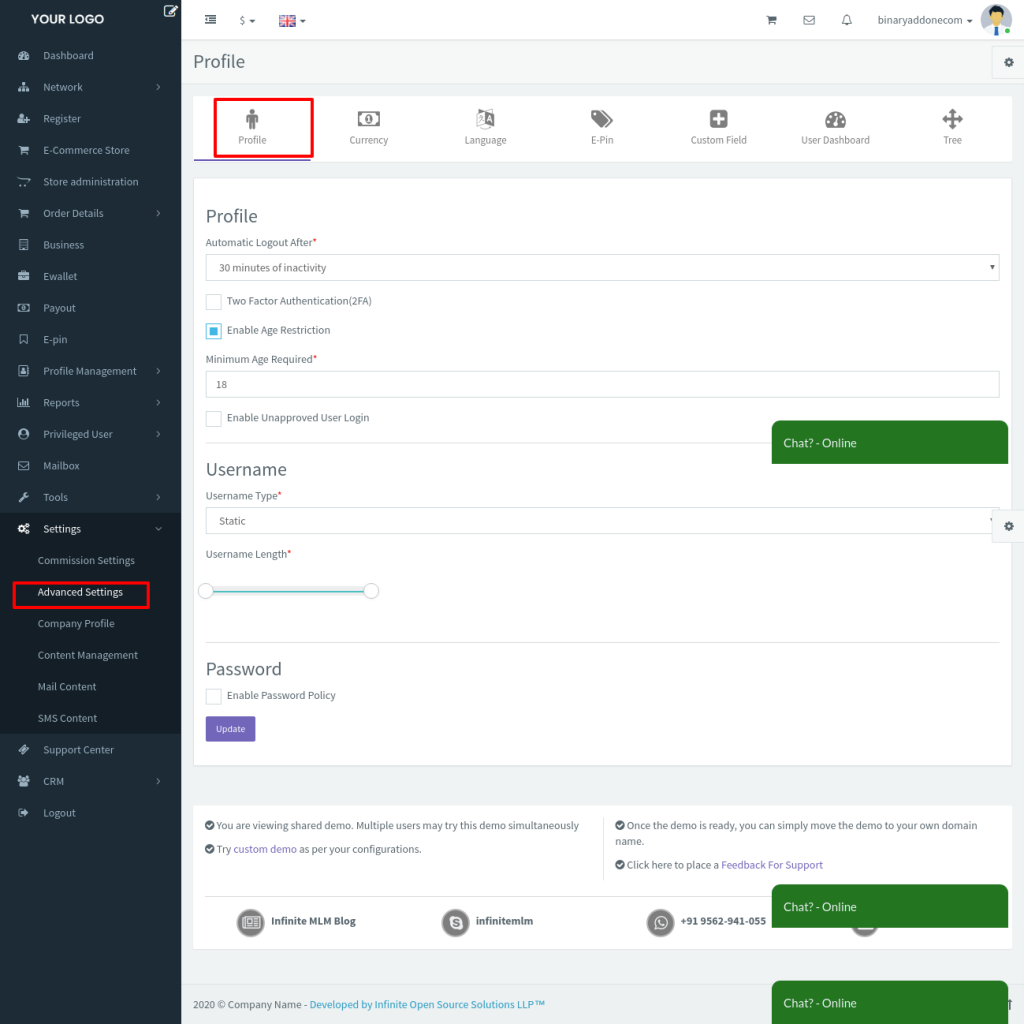Click the Settings gears icon in sidebar
The image size is (1024, 1024).
pos(24,529)
